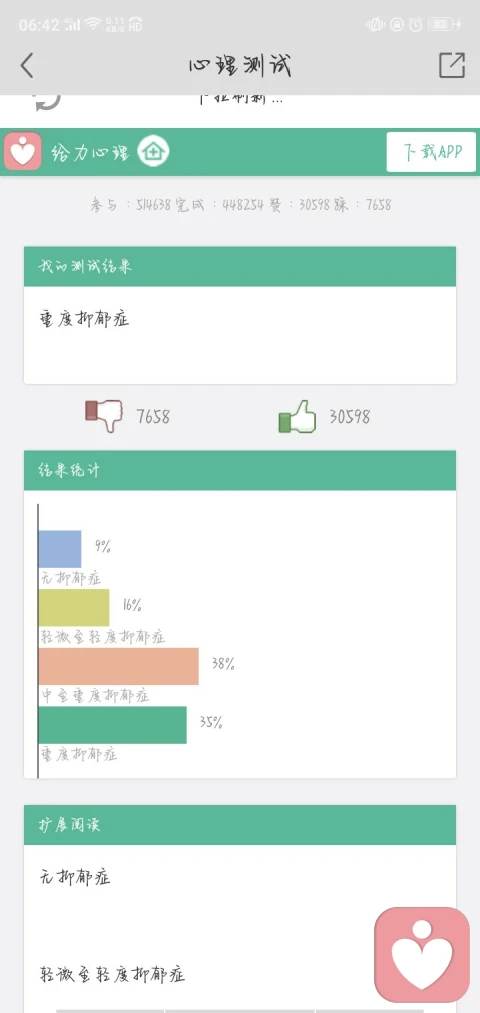480x1013 pixels.
Task: Tap the 下载APP button
Action: (x=431, y=152)
